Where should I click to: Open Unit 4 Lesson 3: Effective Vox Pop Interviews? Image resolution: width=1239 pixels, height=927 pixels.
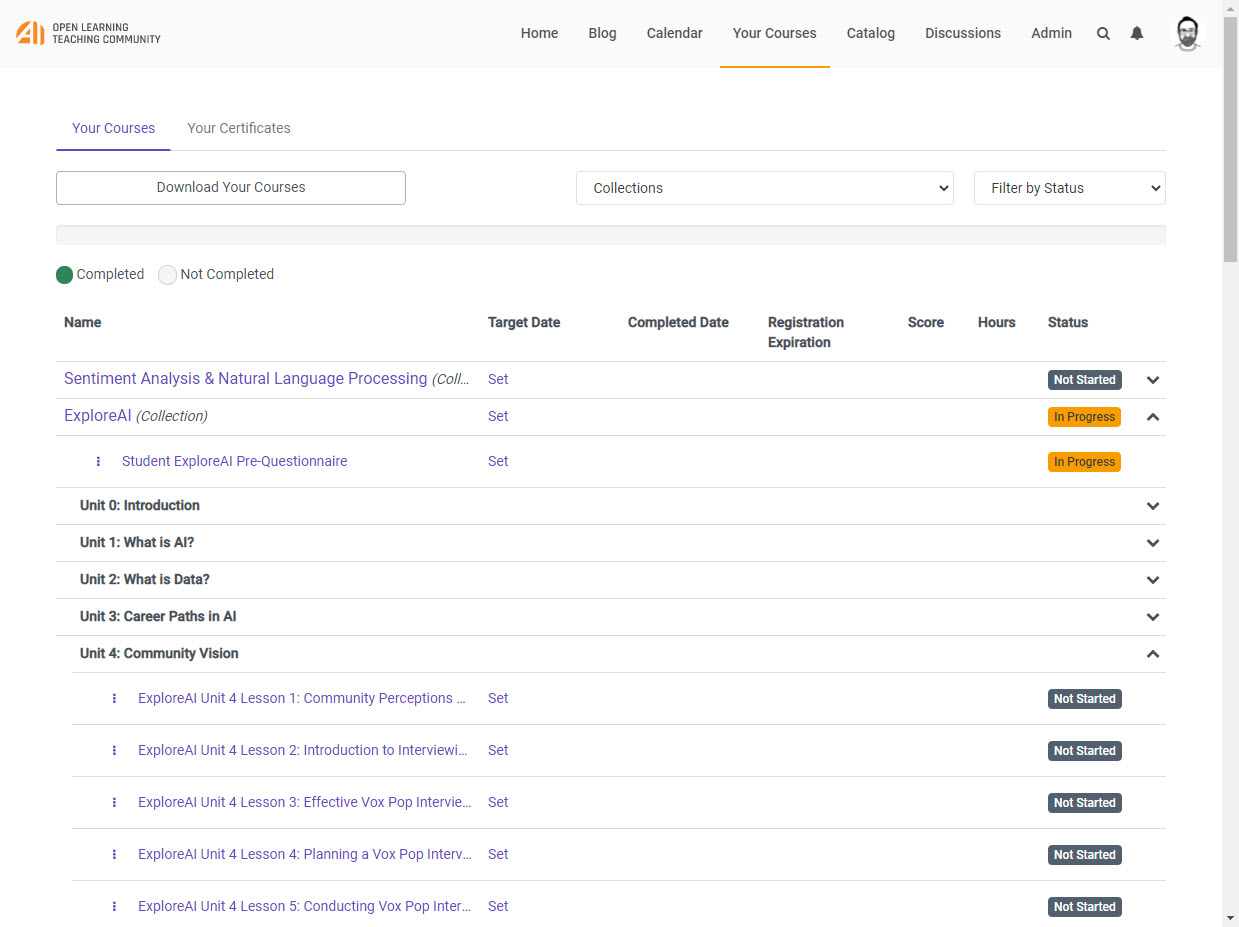point(305,802)
